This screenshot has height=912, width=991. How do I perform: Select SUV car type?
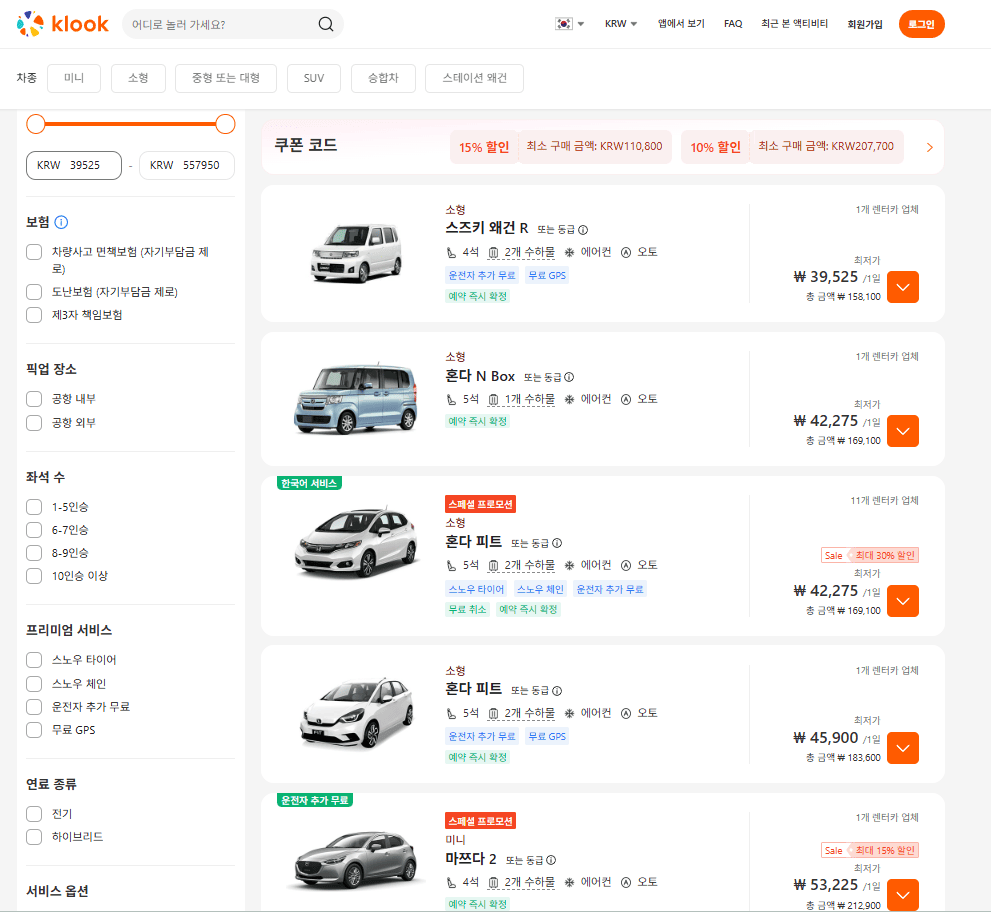[313, 78]
